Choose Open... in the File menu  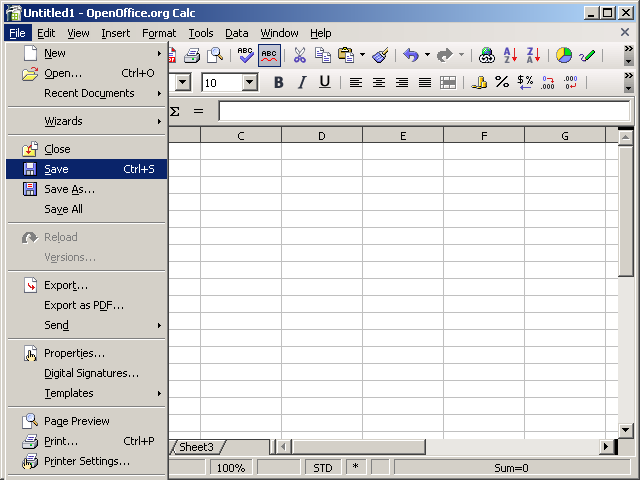[87, 73]
